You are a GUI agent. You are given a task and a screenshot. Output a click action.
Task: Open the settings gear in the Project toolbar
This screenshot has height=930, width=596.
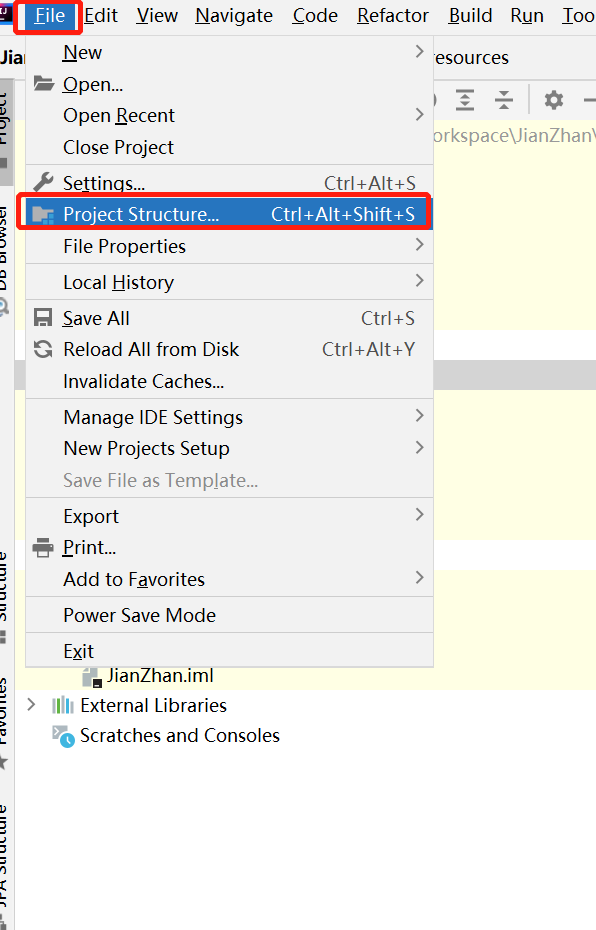(x=553, y=99)
